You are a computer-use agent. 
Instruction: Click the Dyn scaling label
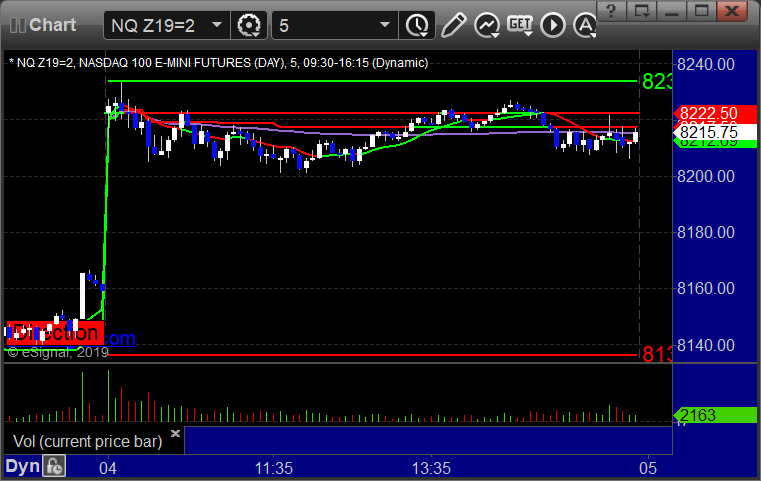[x=22, y=466]
